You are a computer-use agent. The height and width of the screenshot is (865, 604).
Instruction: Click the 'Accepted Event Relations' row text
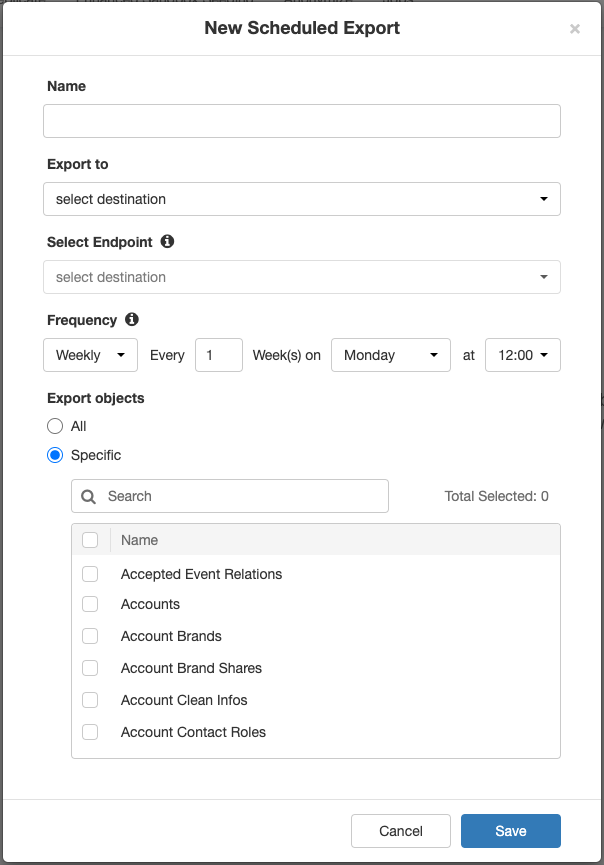coord(201,574)
